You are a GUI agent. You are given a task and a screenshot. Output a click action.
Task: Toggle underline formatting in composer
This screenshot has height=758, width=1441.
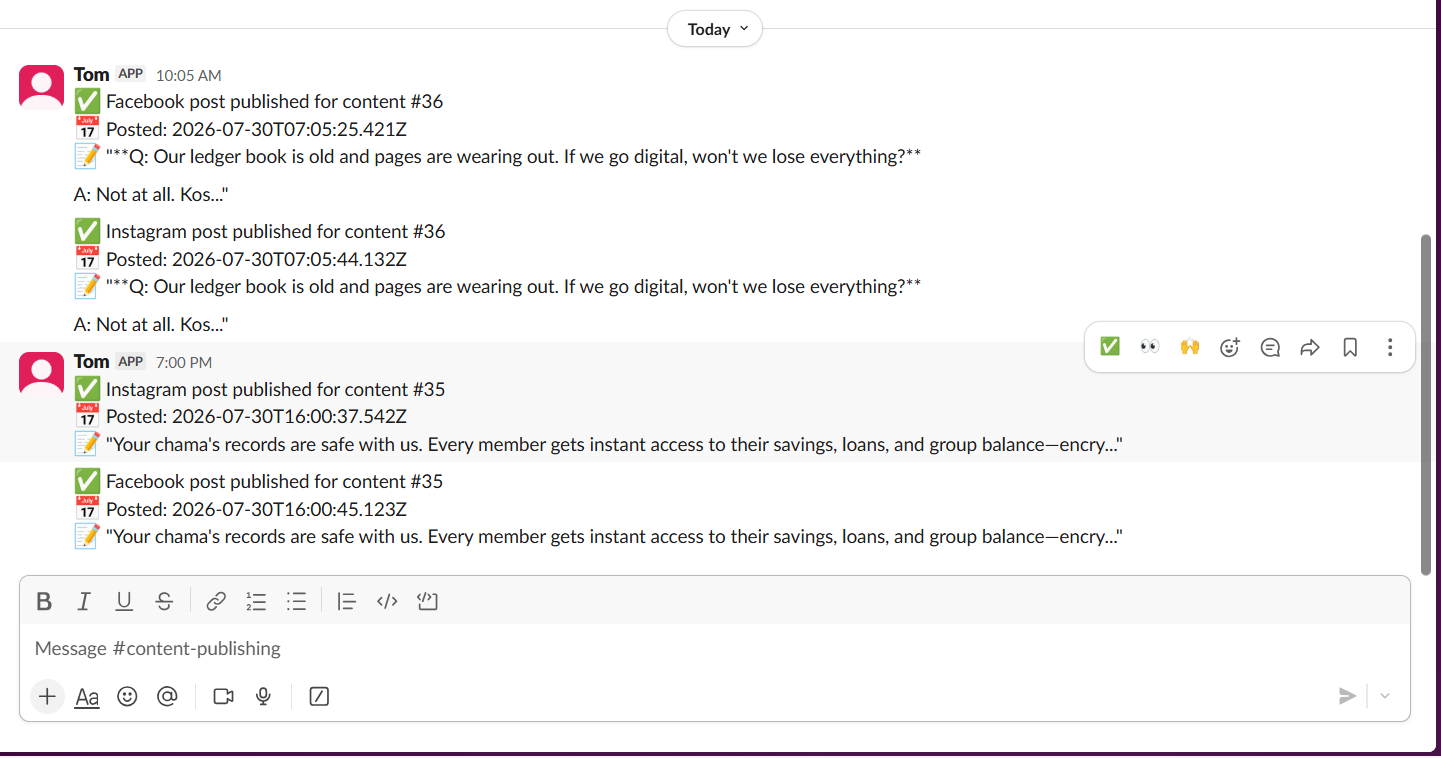pos(124,601)
